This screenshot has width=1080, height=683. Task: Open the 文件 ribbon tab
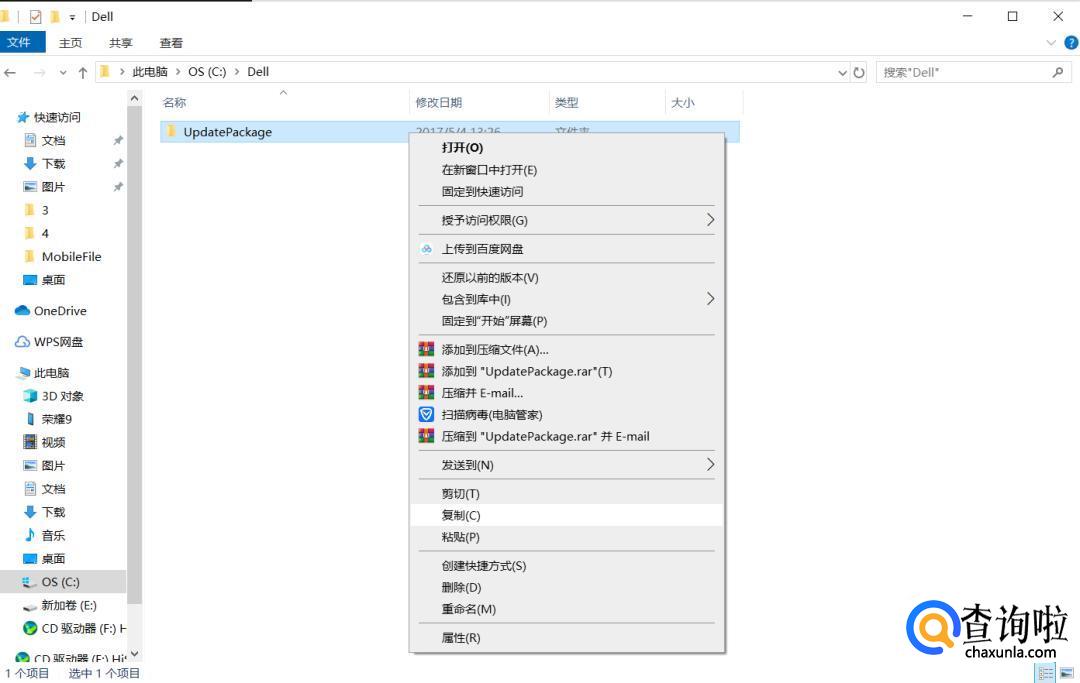[x=20, y=43]
